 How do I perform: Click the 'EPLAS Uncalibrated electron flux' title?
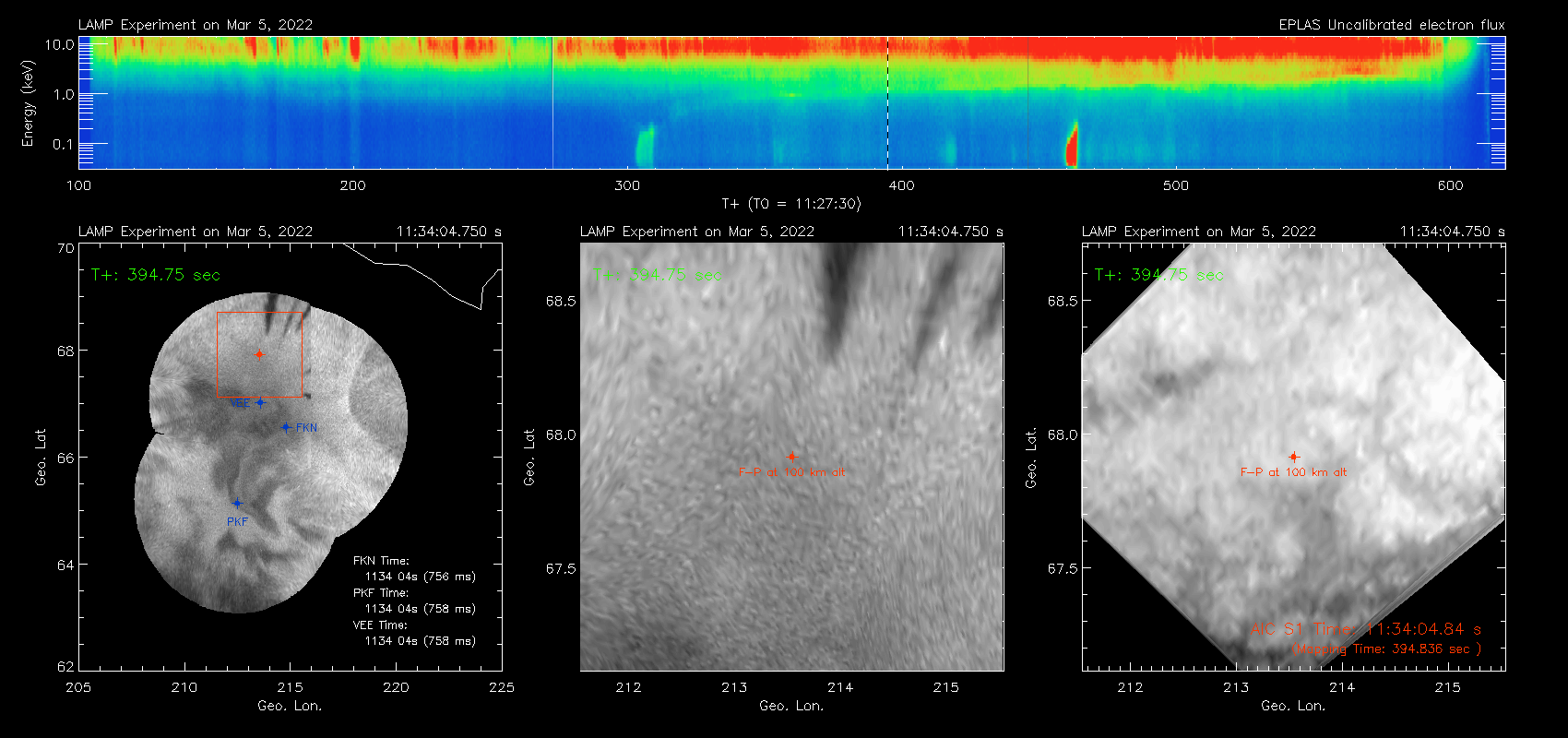tap(1392, 25)
